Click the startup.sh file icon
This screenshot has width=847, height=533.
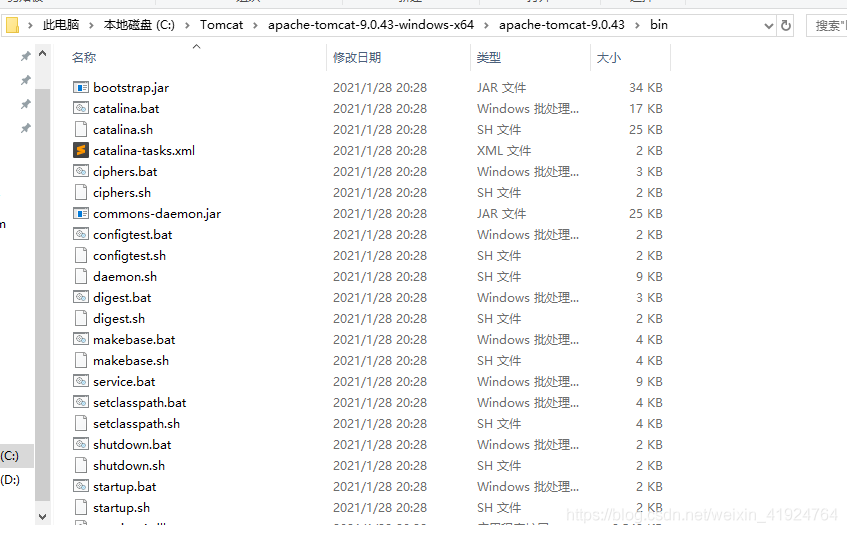click(80, 508)
